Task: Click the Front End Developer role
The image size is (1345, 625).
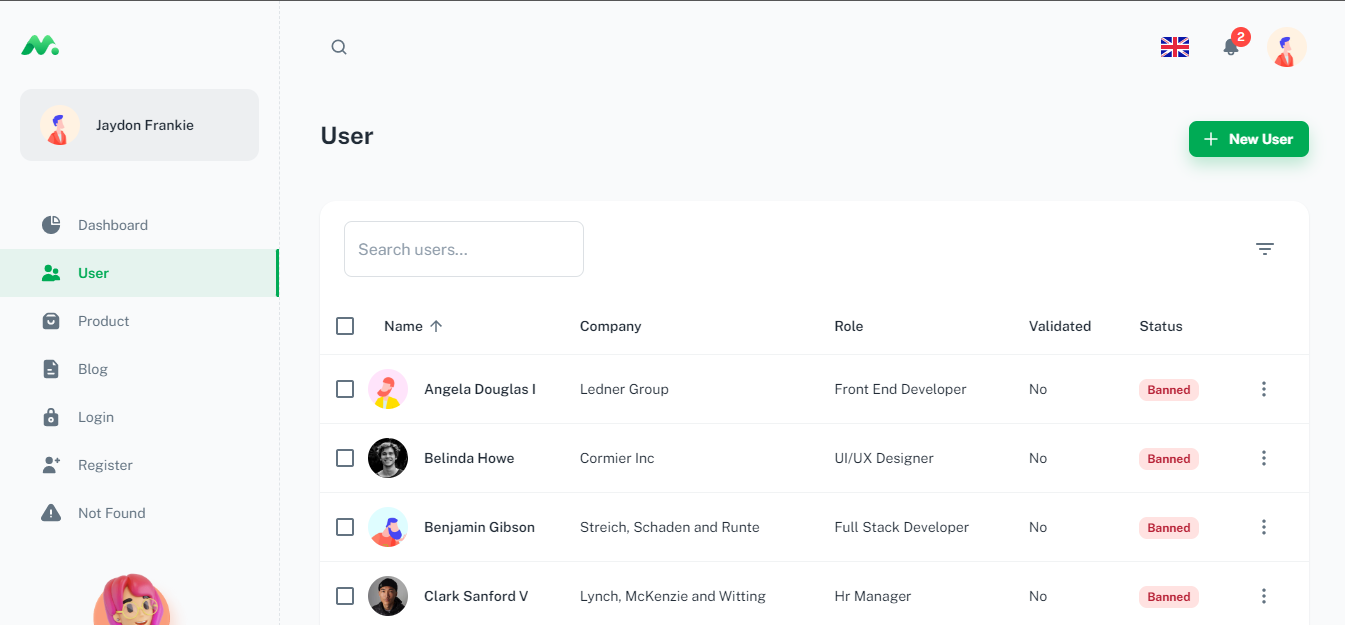Action: point(900,389)
